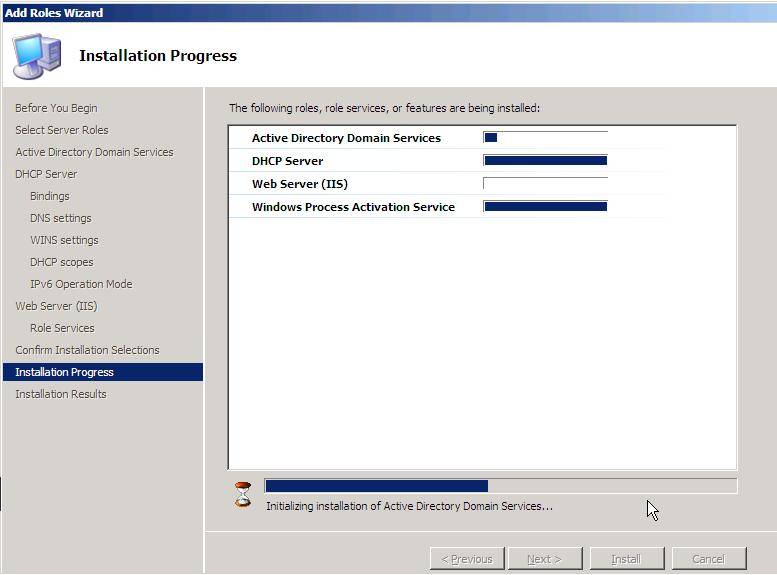
Task: Click the Active Directory Domain Services row label in the list
Action: (x=346, y=138)
